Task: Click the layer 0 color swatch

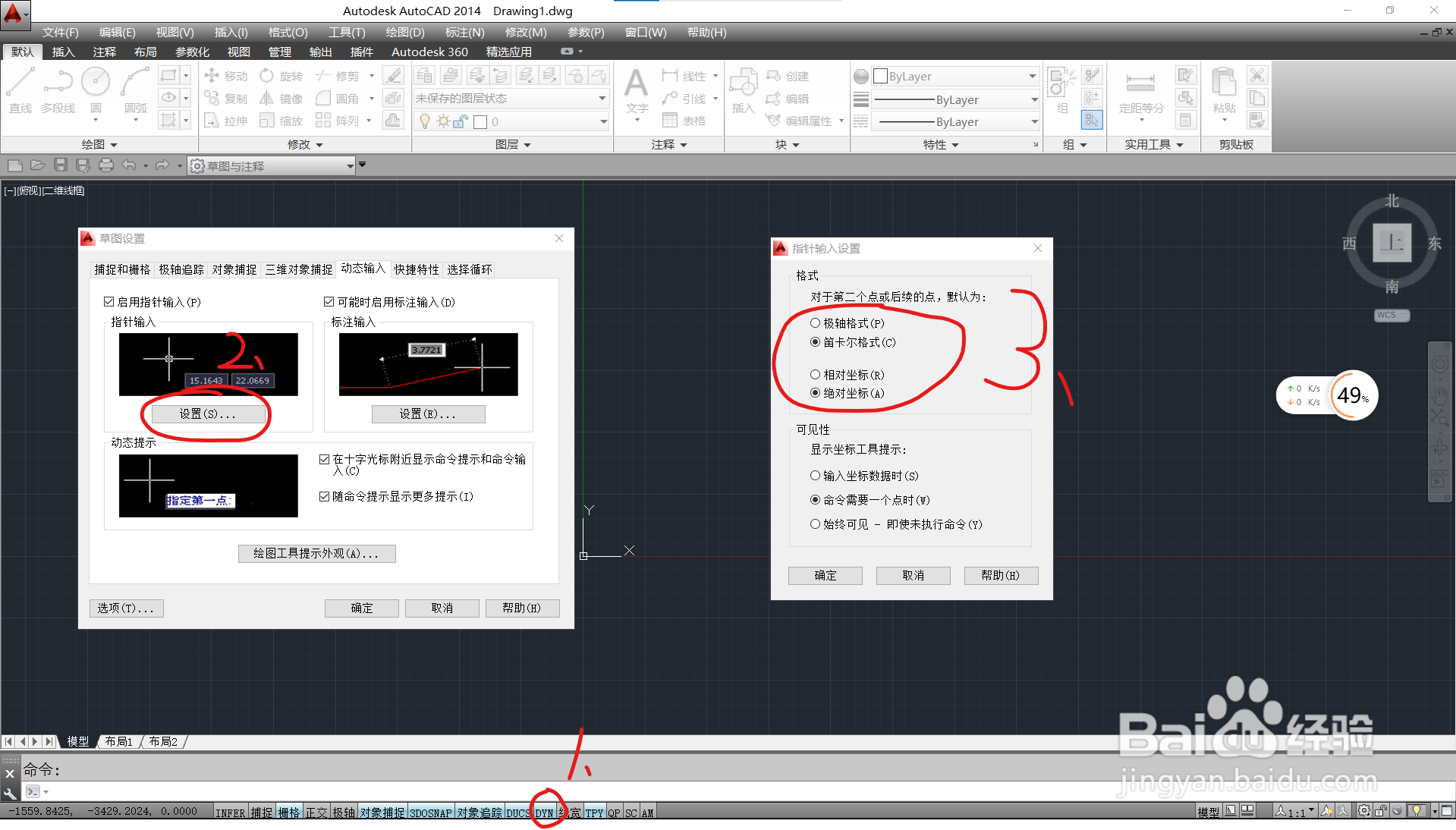Action: [480, 121]
